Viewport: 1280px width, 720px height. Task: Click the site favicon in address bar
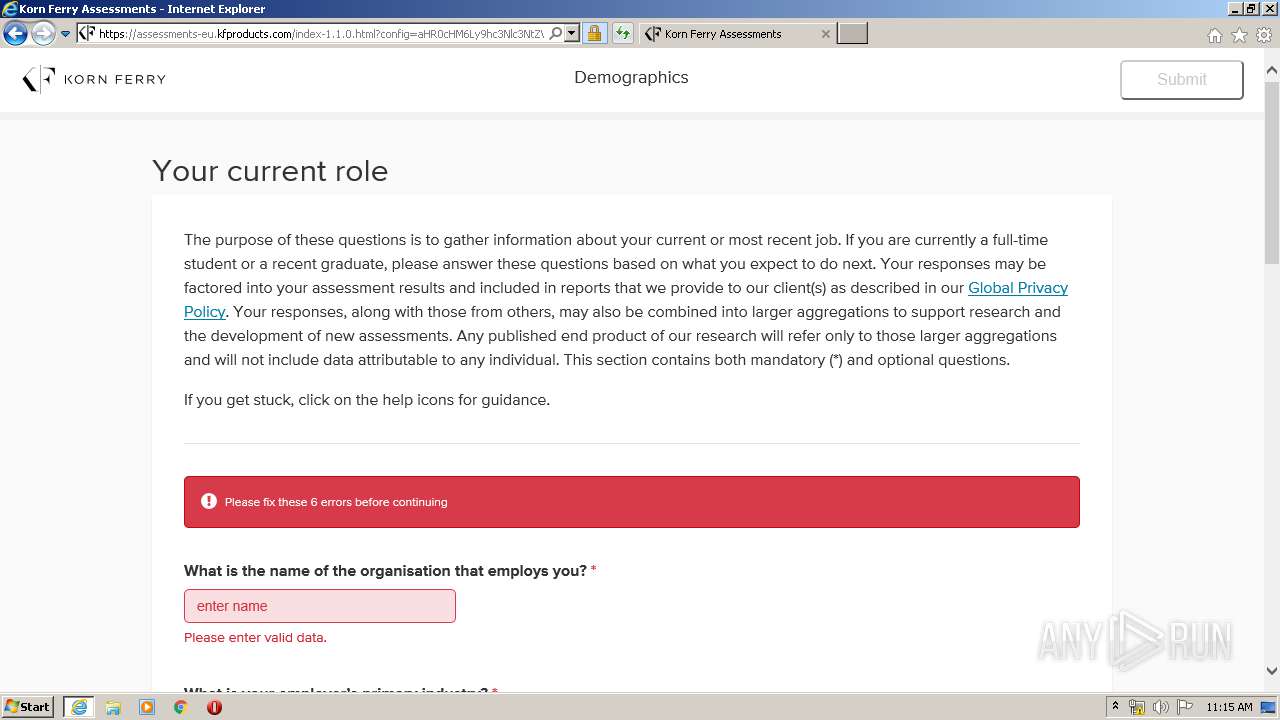click(x=86, y=33)
